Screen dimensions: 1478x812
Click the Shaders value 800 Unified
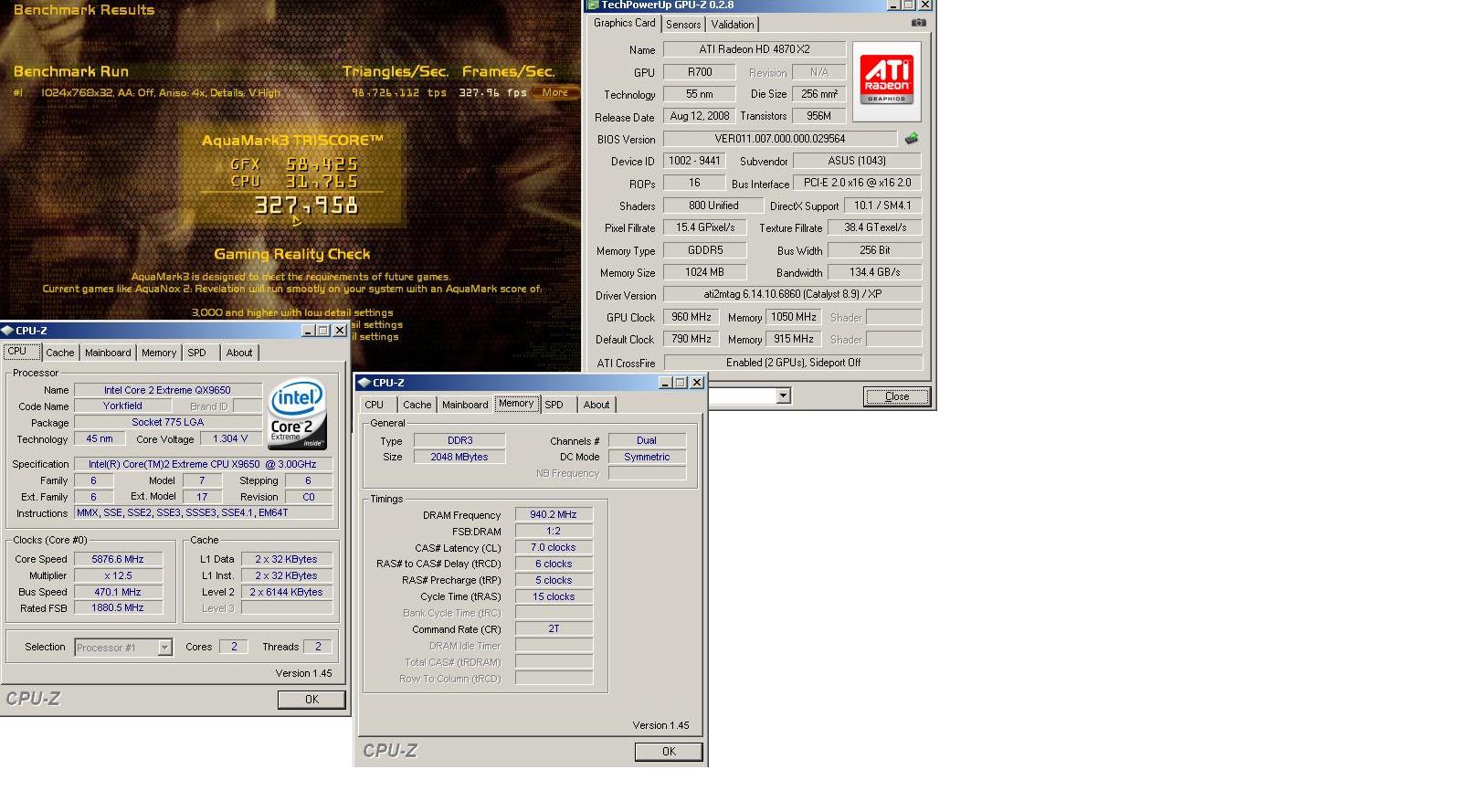[713, 206]
